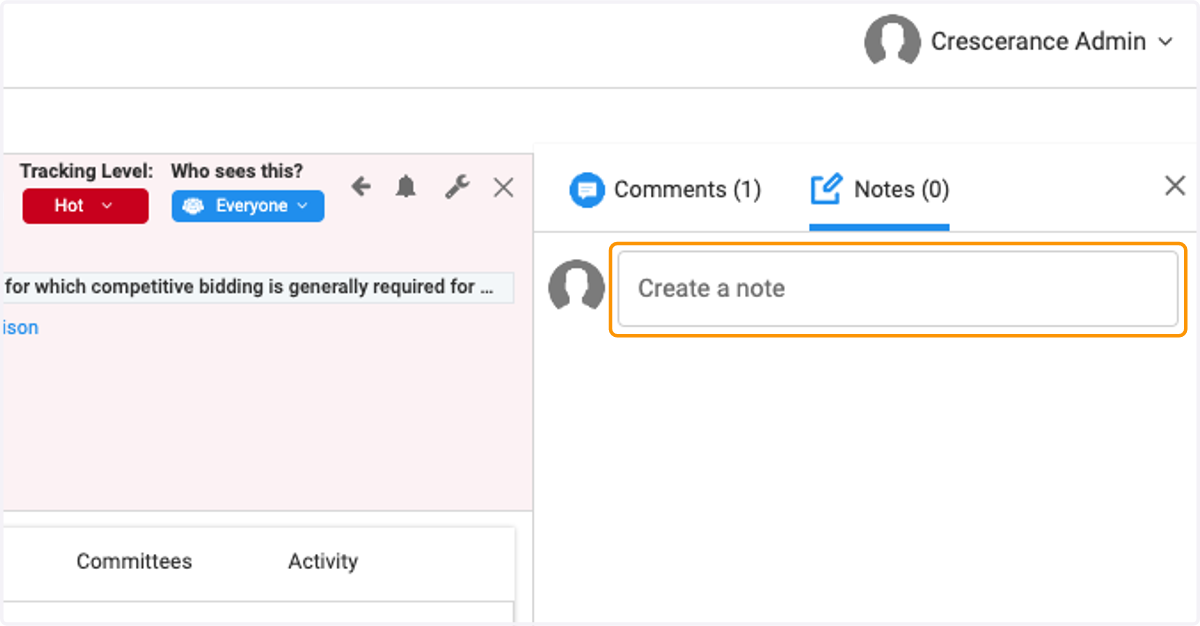
Task: Open the Activity tab
Action: [323, 562]
